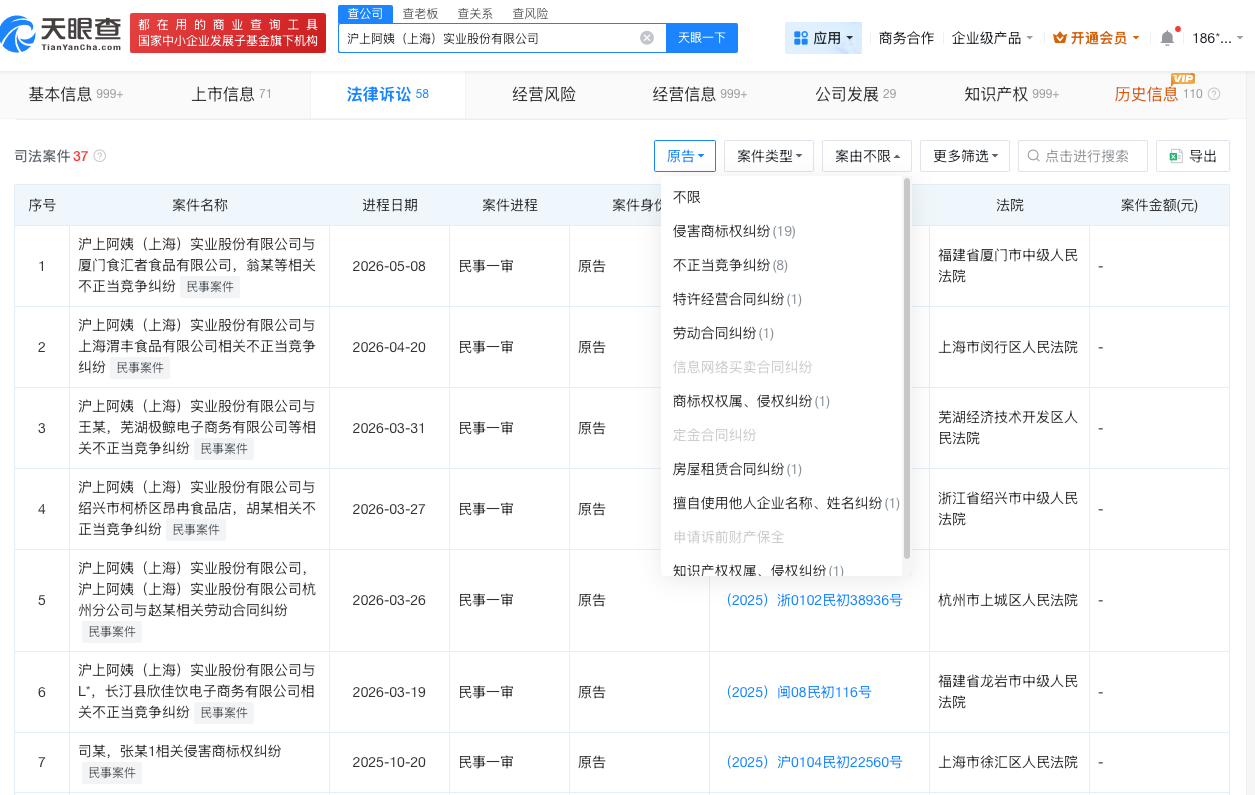The width and height of the screenshot is (1255, 795).
Task: Click the 上海市闵行区人民法院 court cell
Action: (1008, 347)
